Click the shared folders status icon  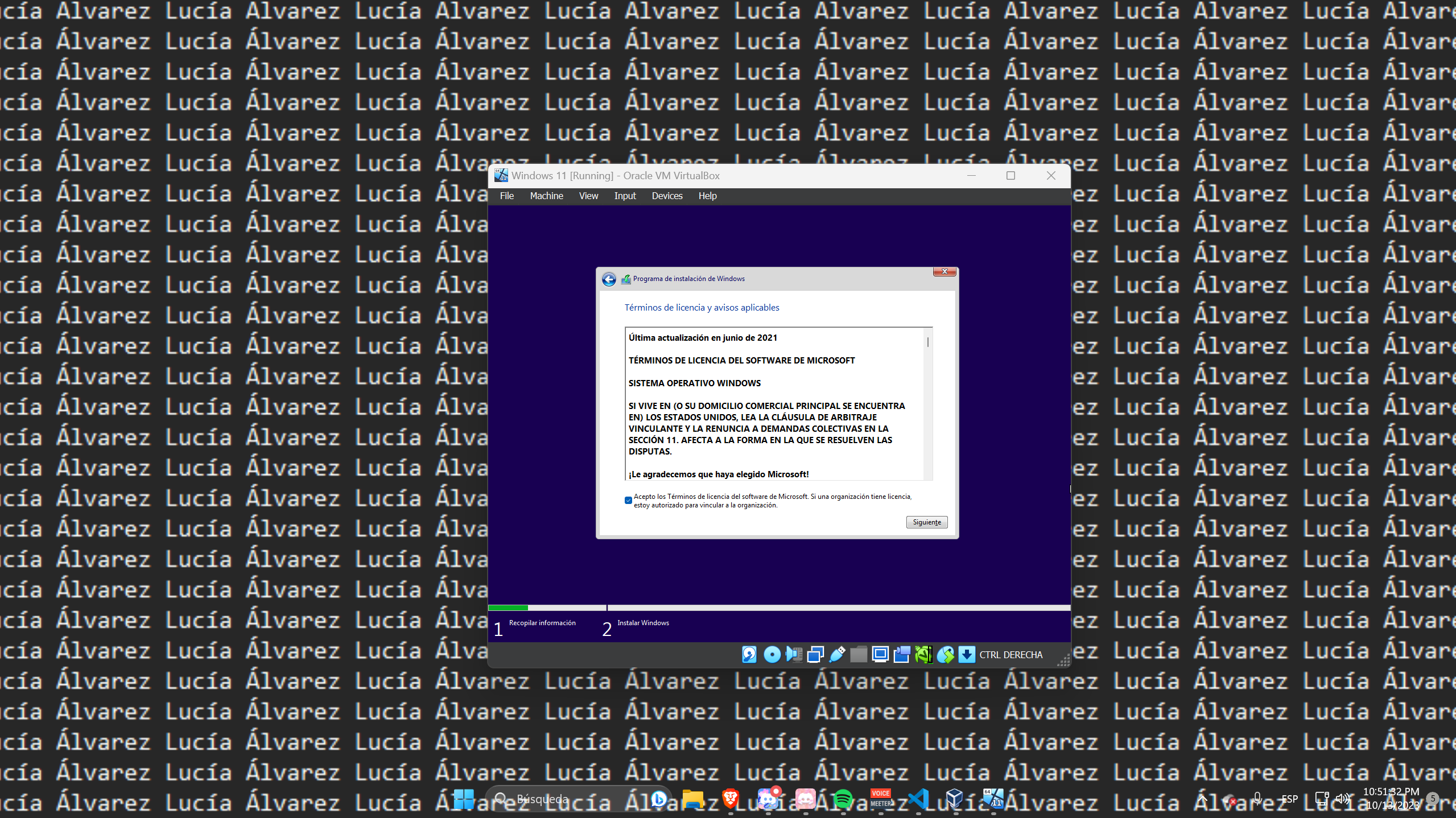coord(859,655)
